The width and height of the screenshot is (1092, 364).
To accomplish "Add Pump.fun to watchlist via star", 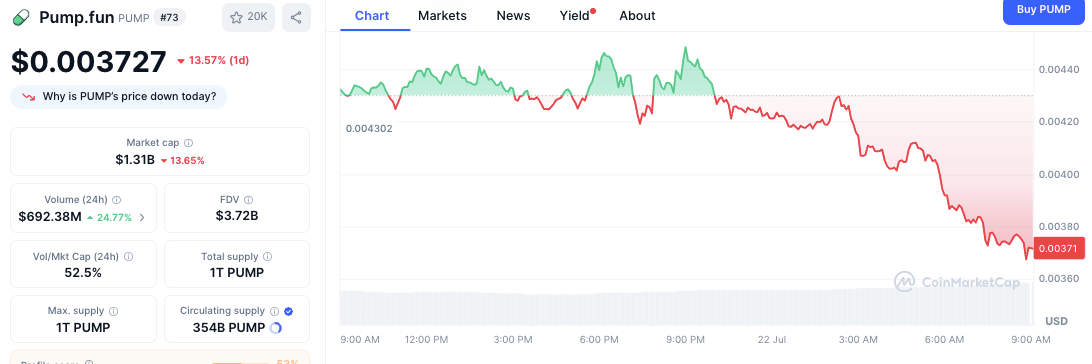I will pos(249,17).
